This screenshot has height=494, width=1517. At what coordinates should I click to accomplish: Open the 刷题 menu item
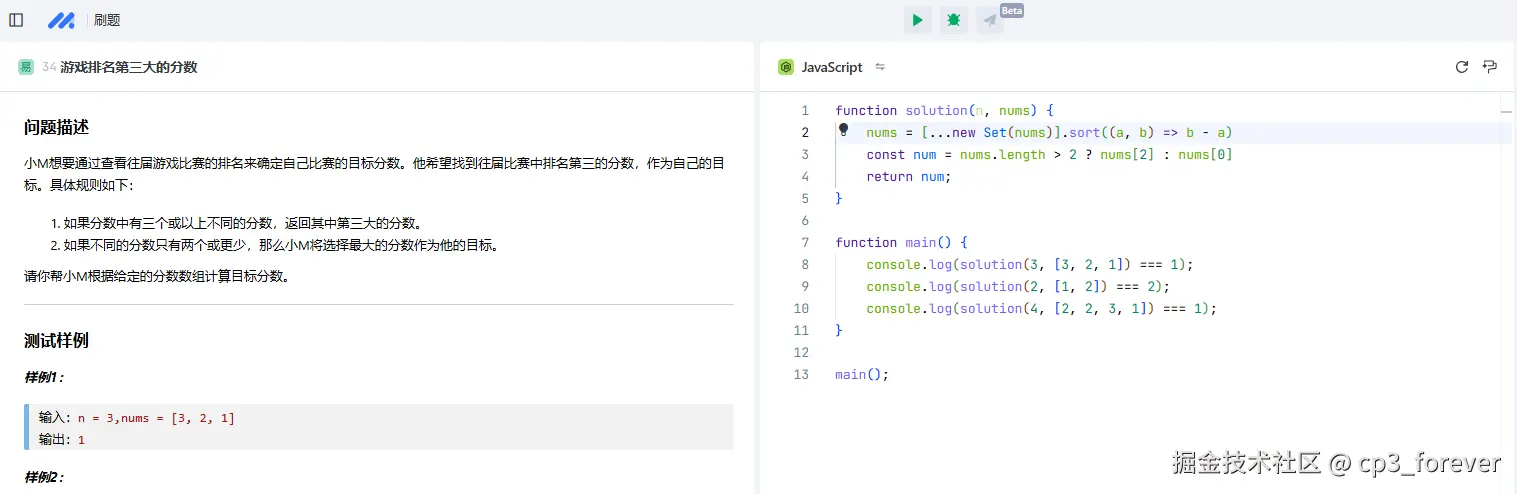click(x=107, y=20)
